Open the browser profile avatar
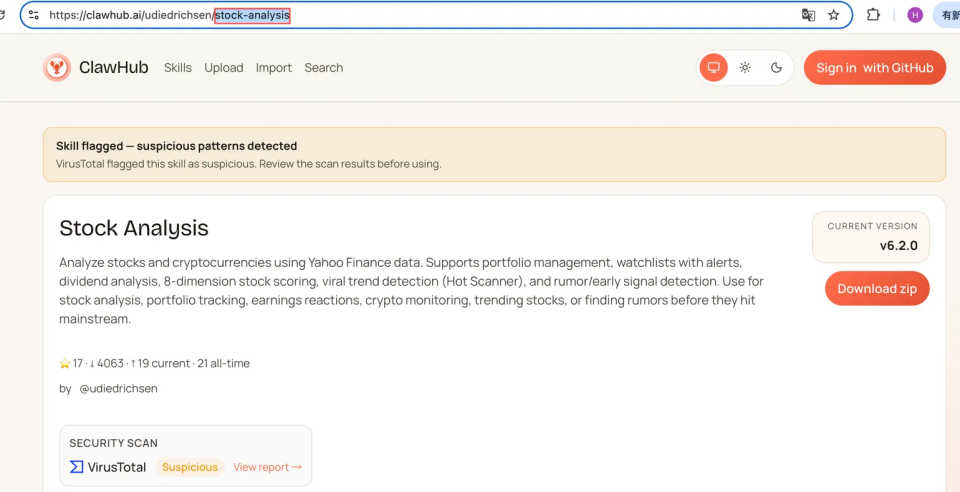Viewport: 960px width, 492px height. tap(915, 15)
